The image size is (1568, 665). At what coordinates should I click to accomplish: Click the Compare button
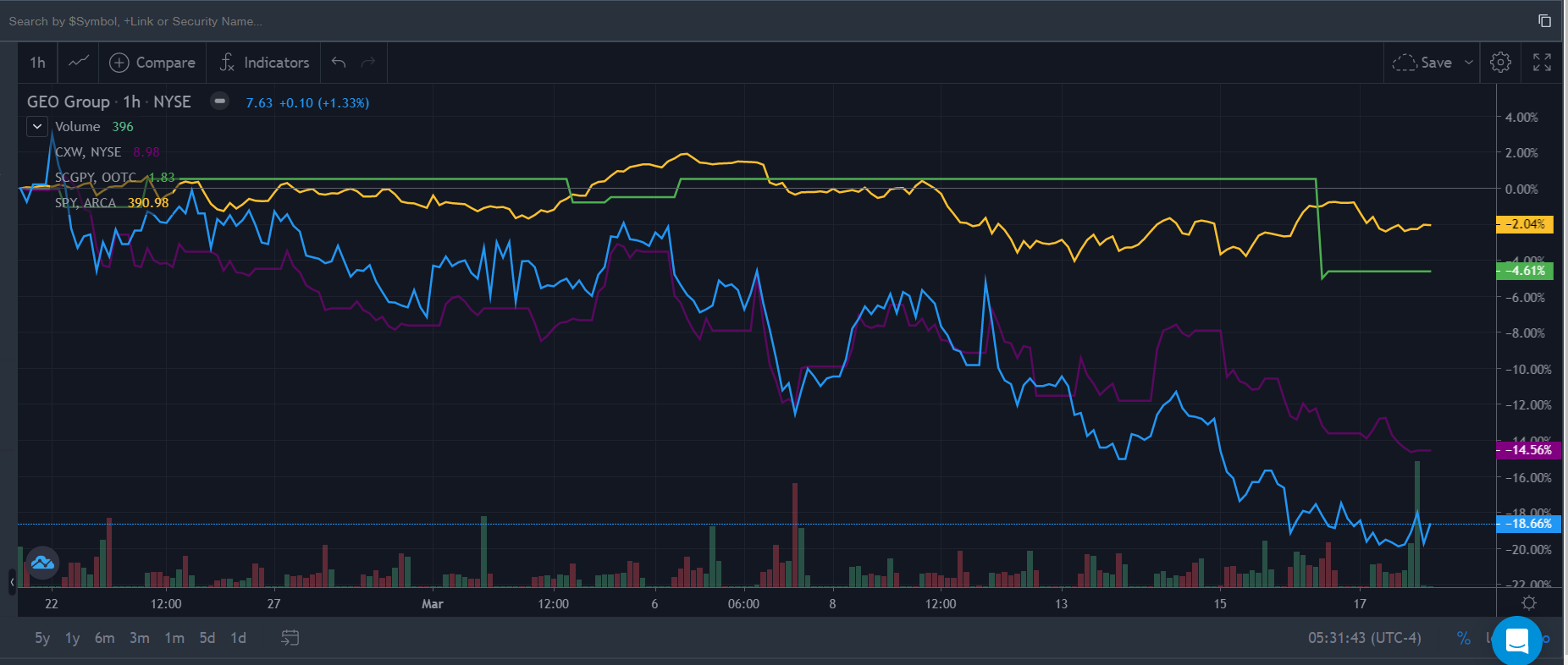152,63
